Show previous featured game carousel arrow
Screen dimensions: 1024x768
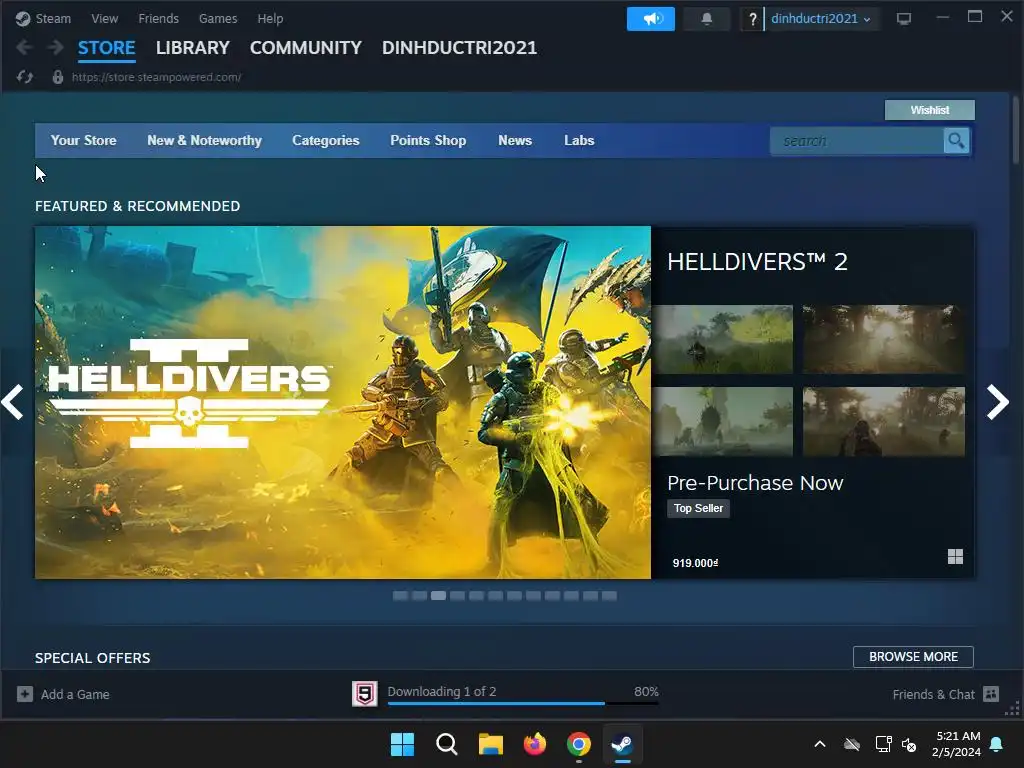[12, 402]
